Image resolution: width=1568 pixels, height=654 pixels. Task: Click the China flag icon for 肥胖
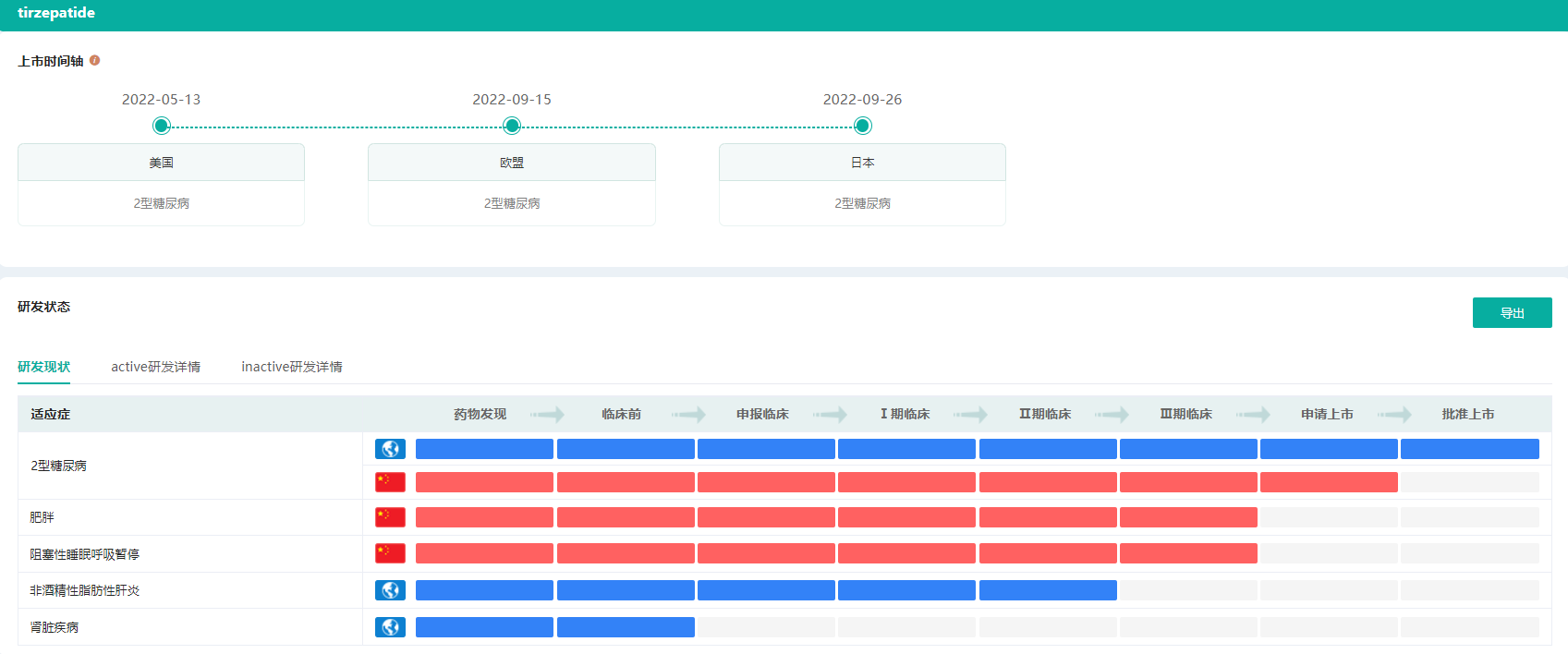[x=390, y=517]
